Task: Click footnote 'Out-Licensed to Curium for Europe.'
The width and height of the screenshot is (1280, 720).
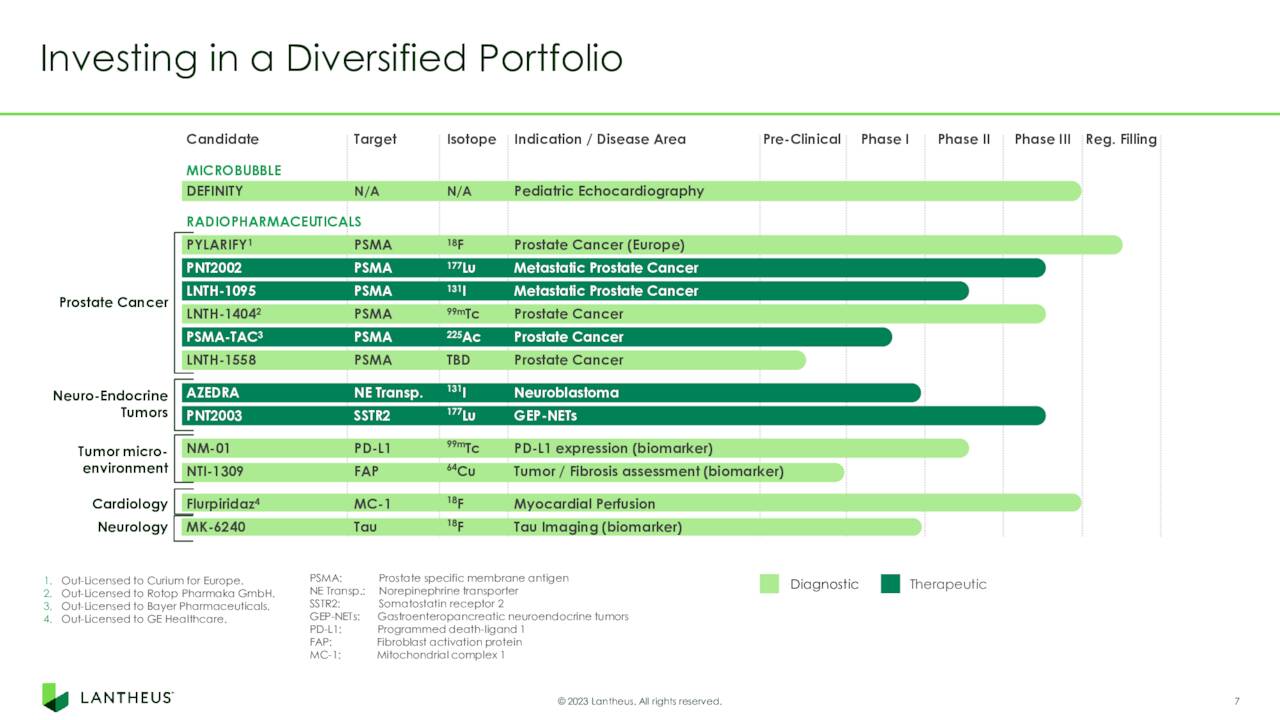Action: tap(152, 580)
